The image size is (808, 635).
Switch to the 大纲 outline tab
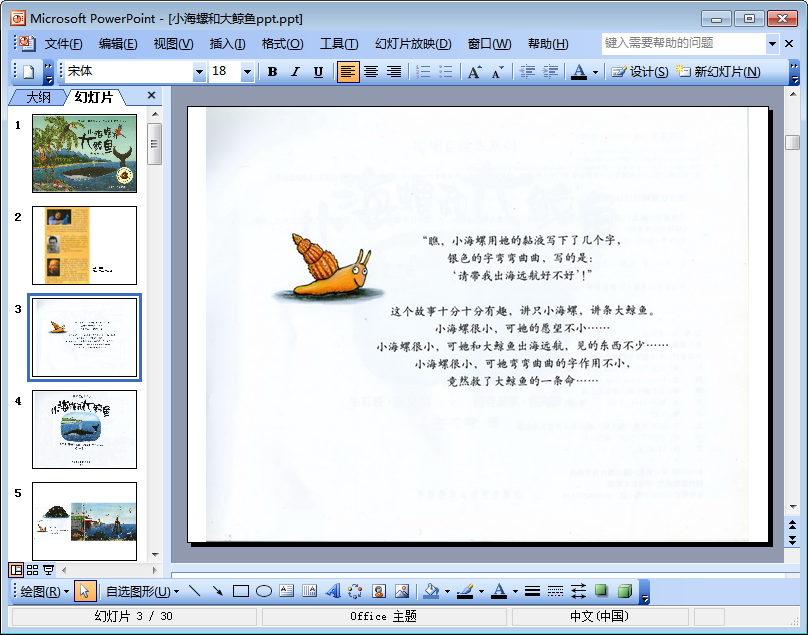(x=38, y=97)
